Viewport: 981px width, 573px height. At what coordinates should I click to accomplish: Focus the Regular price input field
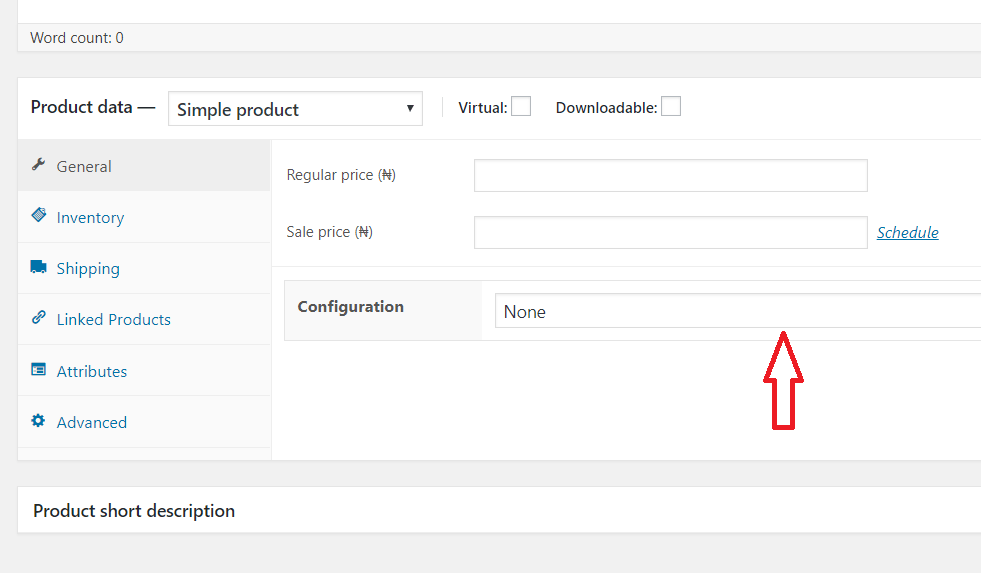[671, 175]
